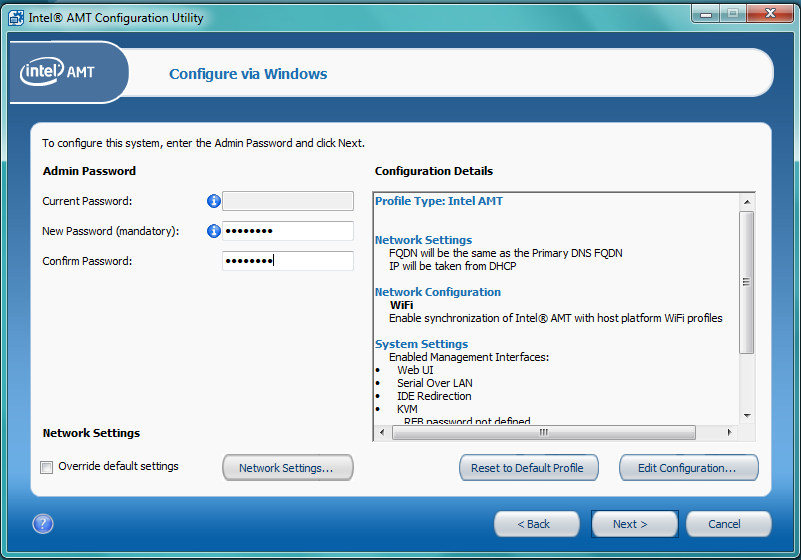Click the 'Configuration Details' heading
The width and height of the screenshot is (801, 560).
click(434, 171)
